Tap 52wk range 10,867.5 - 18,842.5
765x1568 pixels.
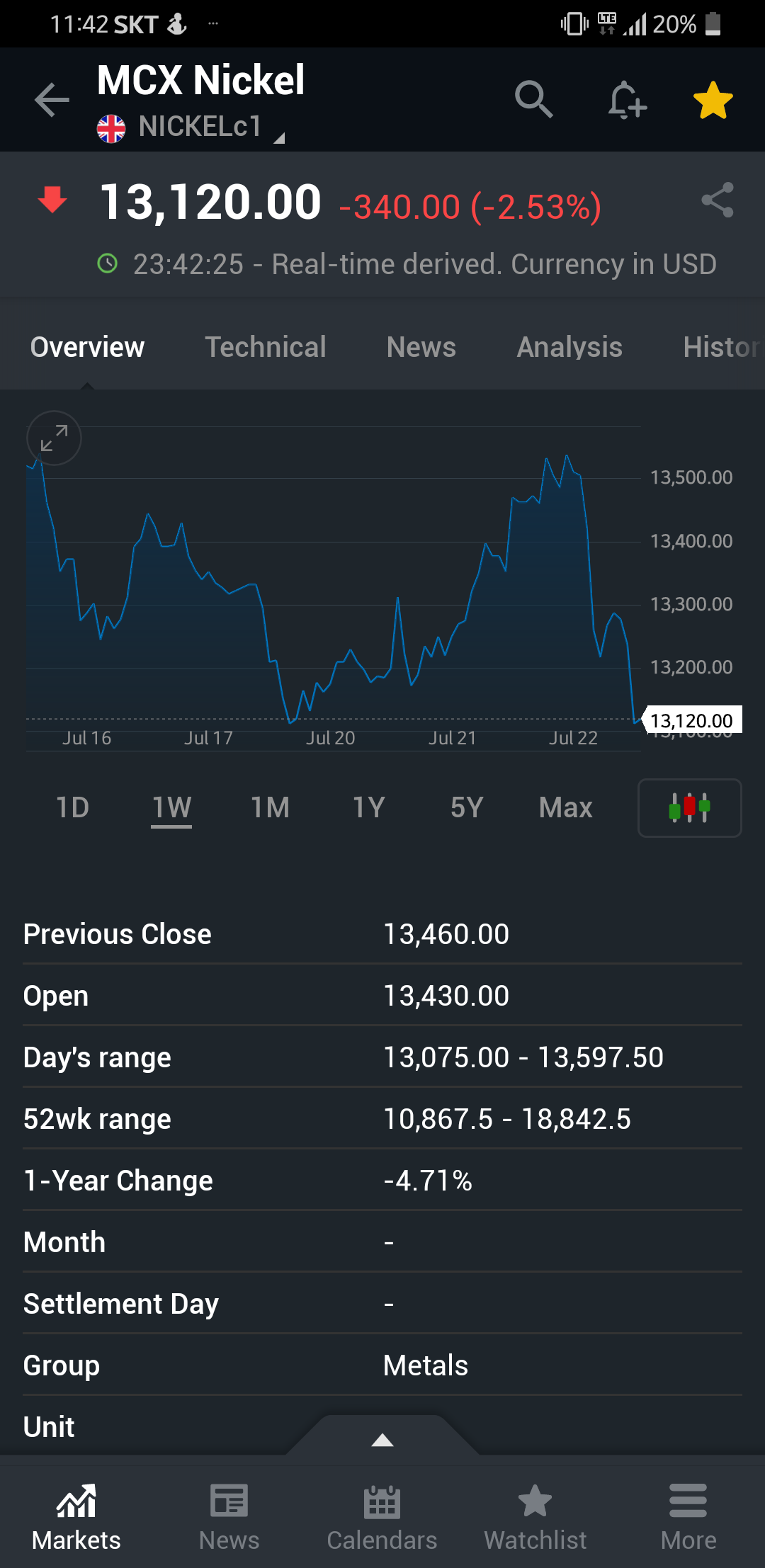[507, 1119]
